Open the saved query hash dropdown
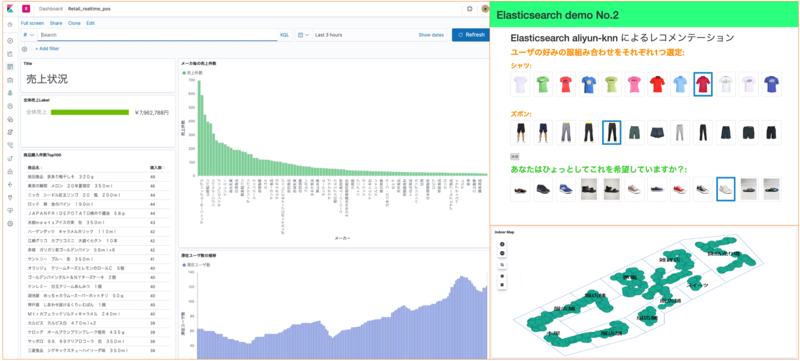 [29, 35]
